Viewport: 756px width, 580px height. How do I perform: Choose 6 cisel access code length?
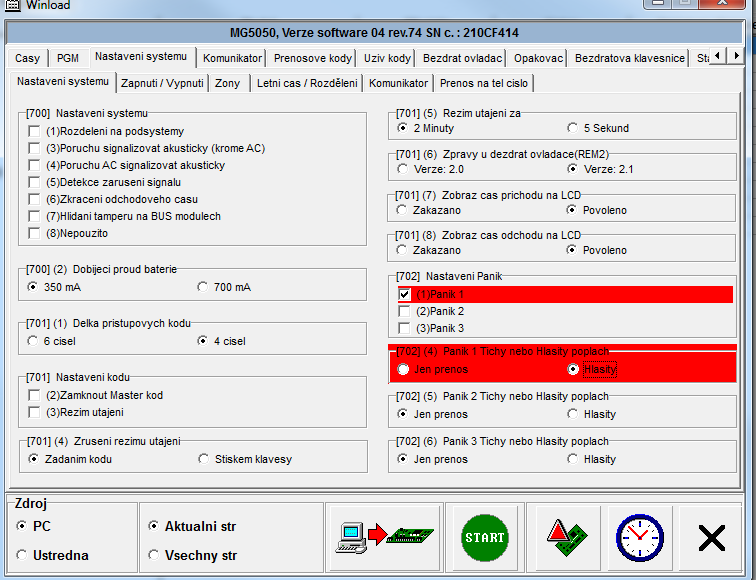[35, 341]
